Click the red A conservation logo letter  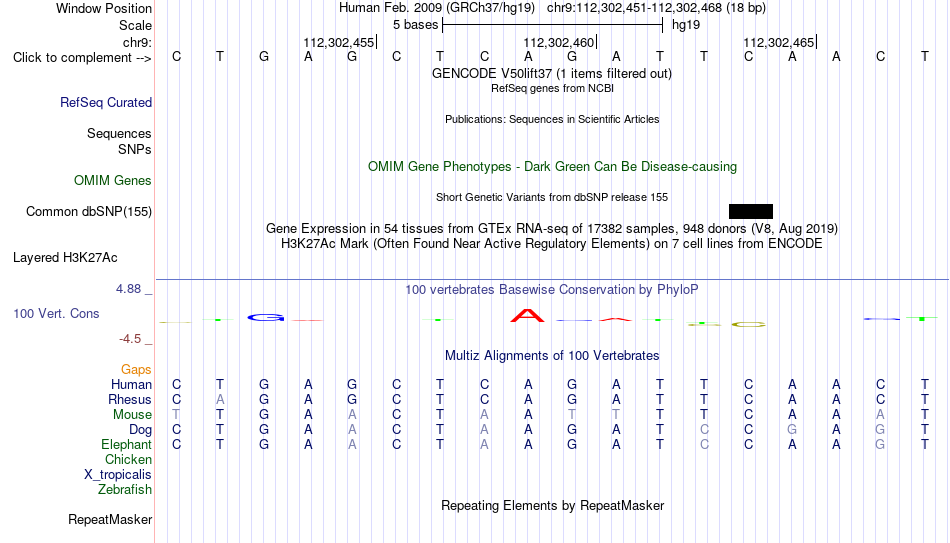(528, 315)
